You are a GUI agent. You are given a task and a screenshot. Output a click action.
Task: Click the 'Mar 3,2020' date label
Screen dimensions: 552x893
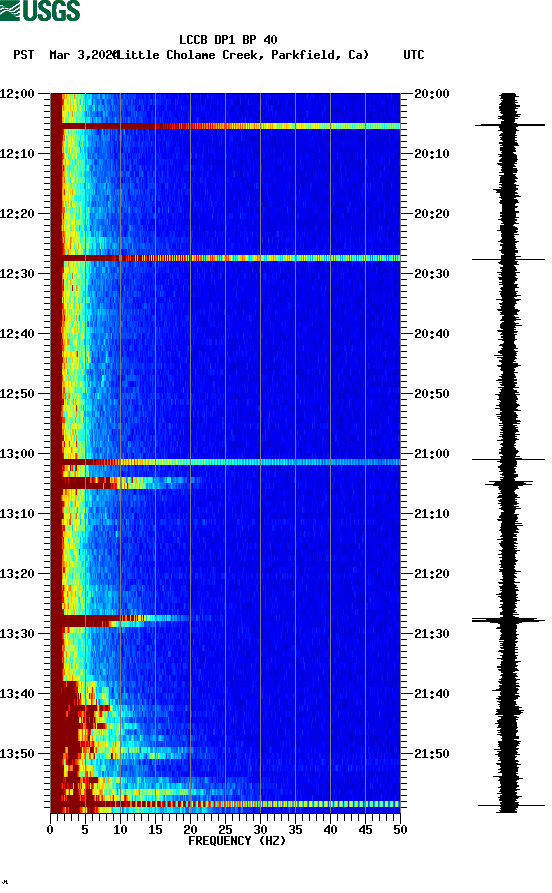pyautogui.click(x=83, y=55)
